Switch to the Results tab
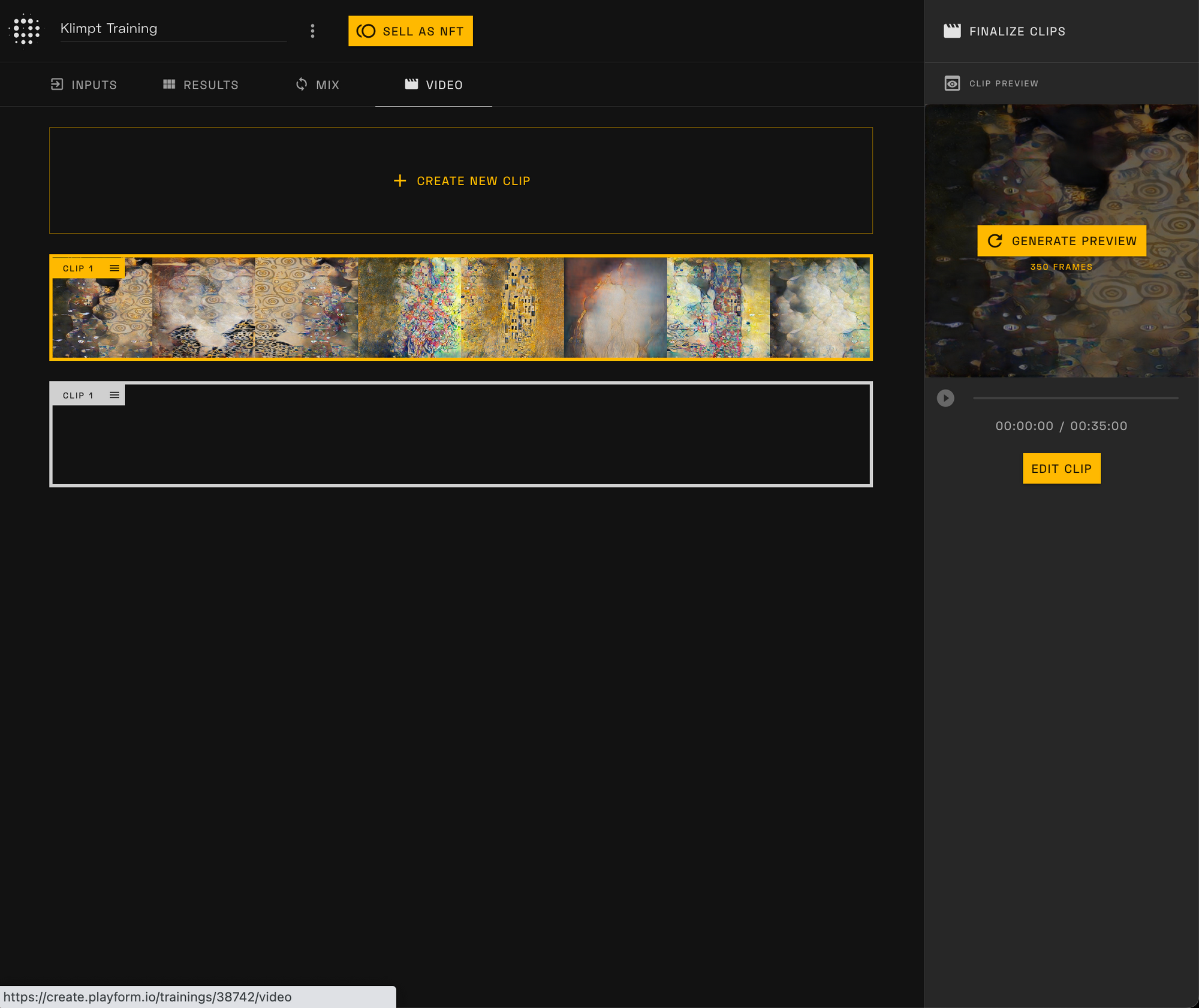The width and height of the screenshot is (1199, 1008). click(x=201, y=84)
